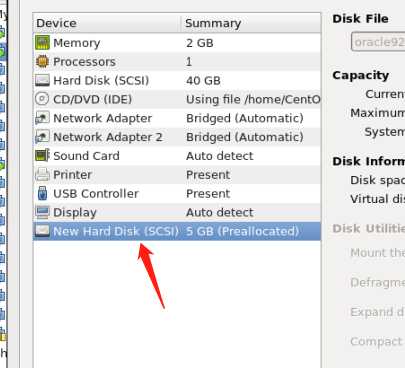The width and height of the screenshot is (405, 368).
Task: Click the CD/DVD (IDE) disc icon
Action: tap(42, 99)
